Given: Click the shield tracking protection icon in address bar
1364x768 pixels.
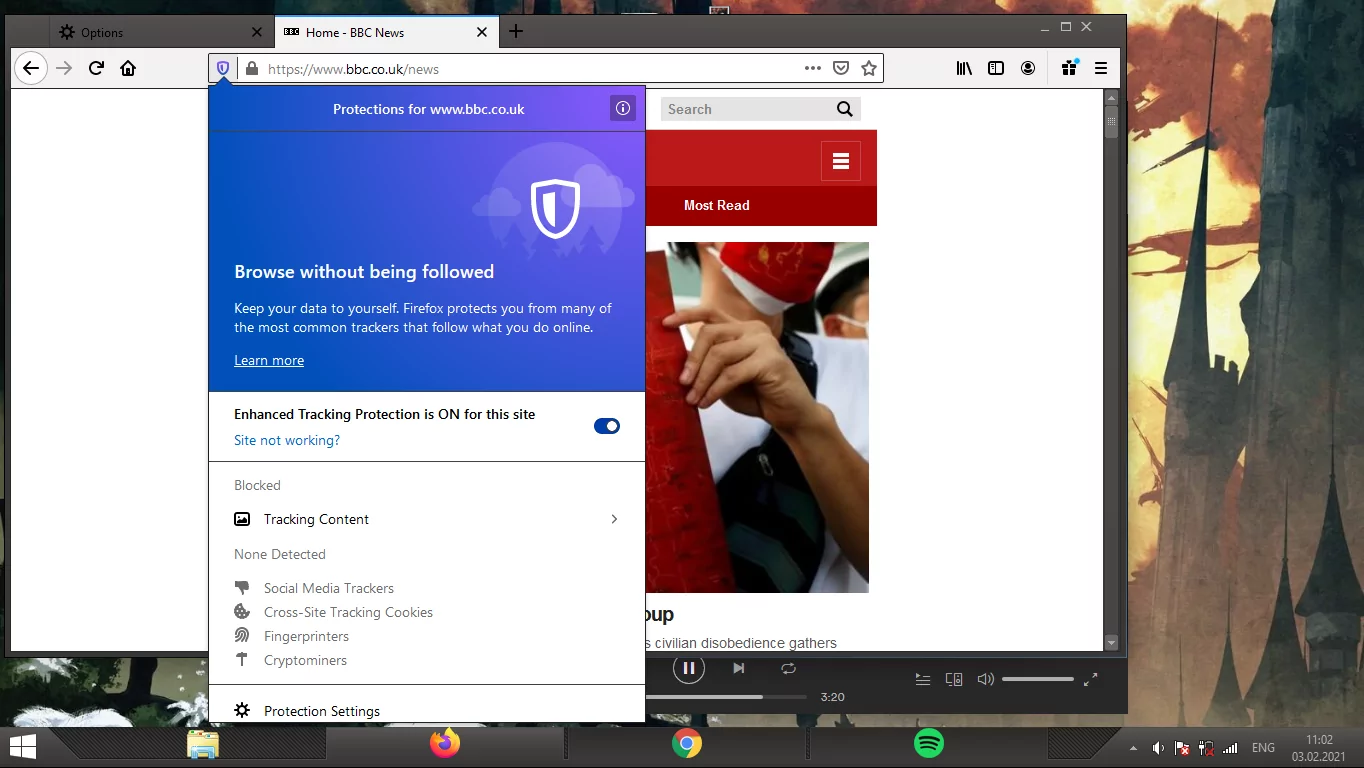Looking at the screenshot, I should (223, 68).
